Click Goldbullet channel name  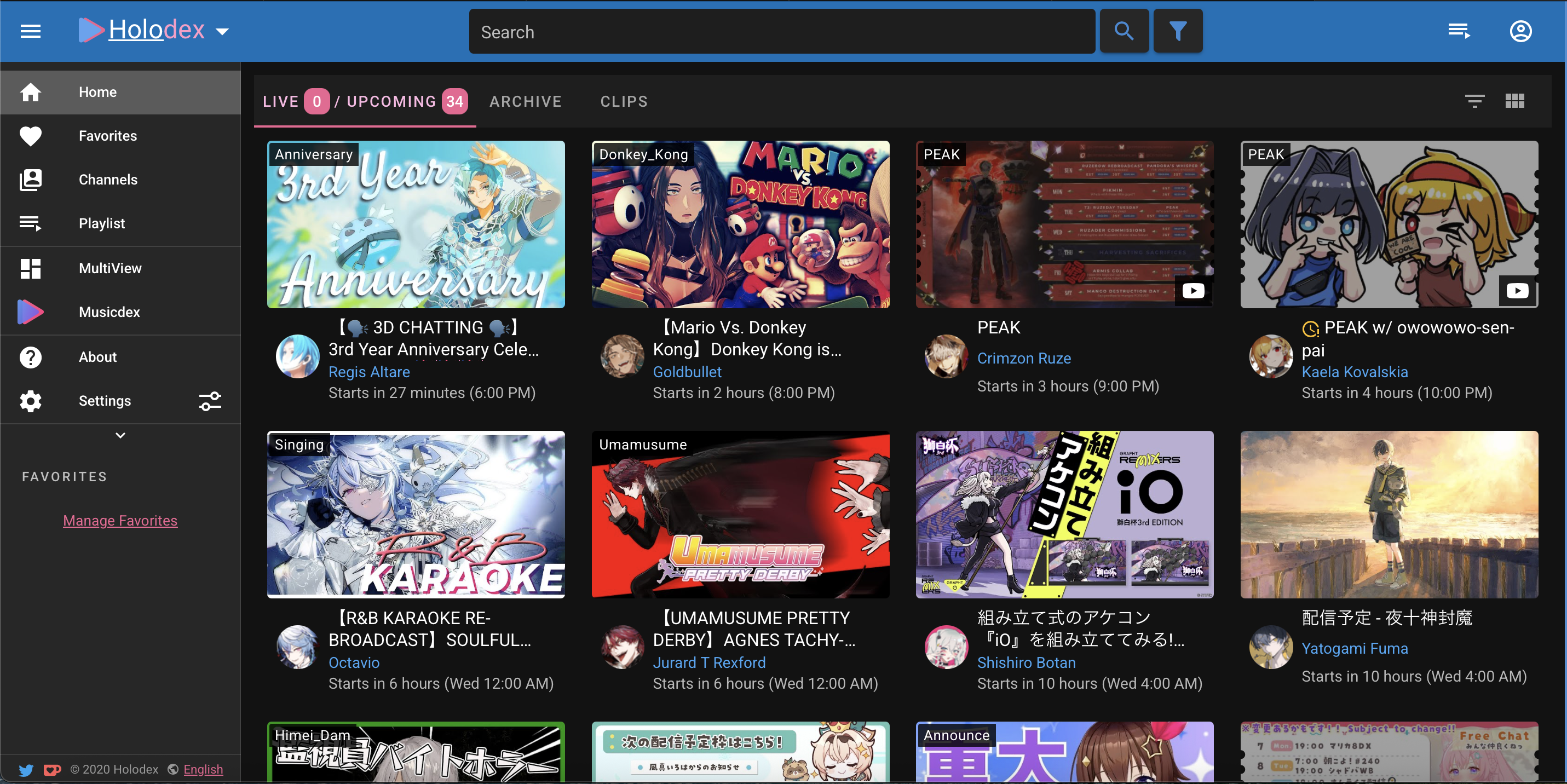(687, 372)
